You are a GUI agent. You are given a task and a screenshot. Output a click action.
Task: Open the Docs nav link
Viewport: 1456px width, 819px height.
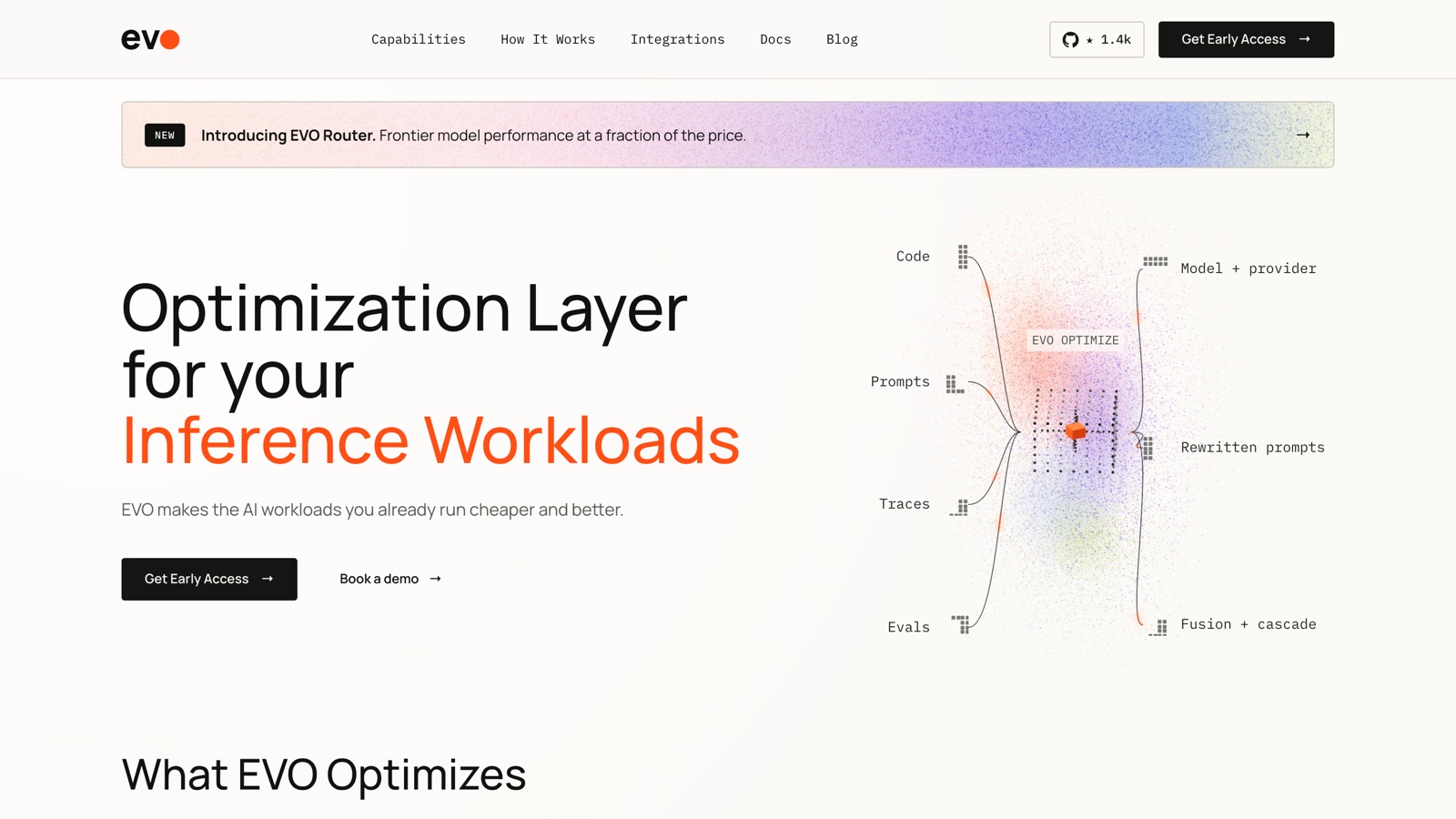(775, 39)
